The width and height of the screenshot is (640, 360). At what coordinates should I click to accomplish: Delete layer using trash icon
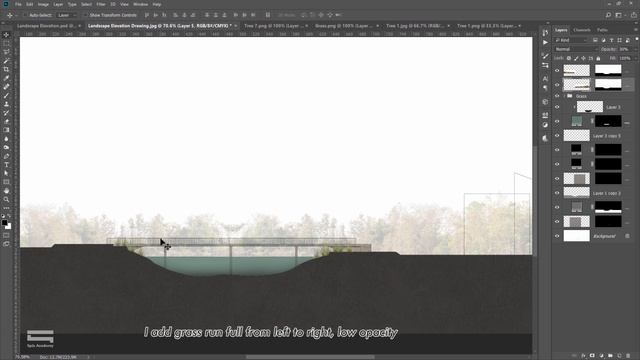coord(628,356)
